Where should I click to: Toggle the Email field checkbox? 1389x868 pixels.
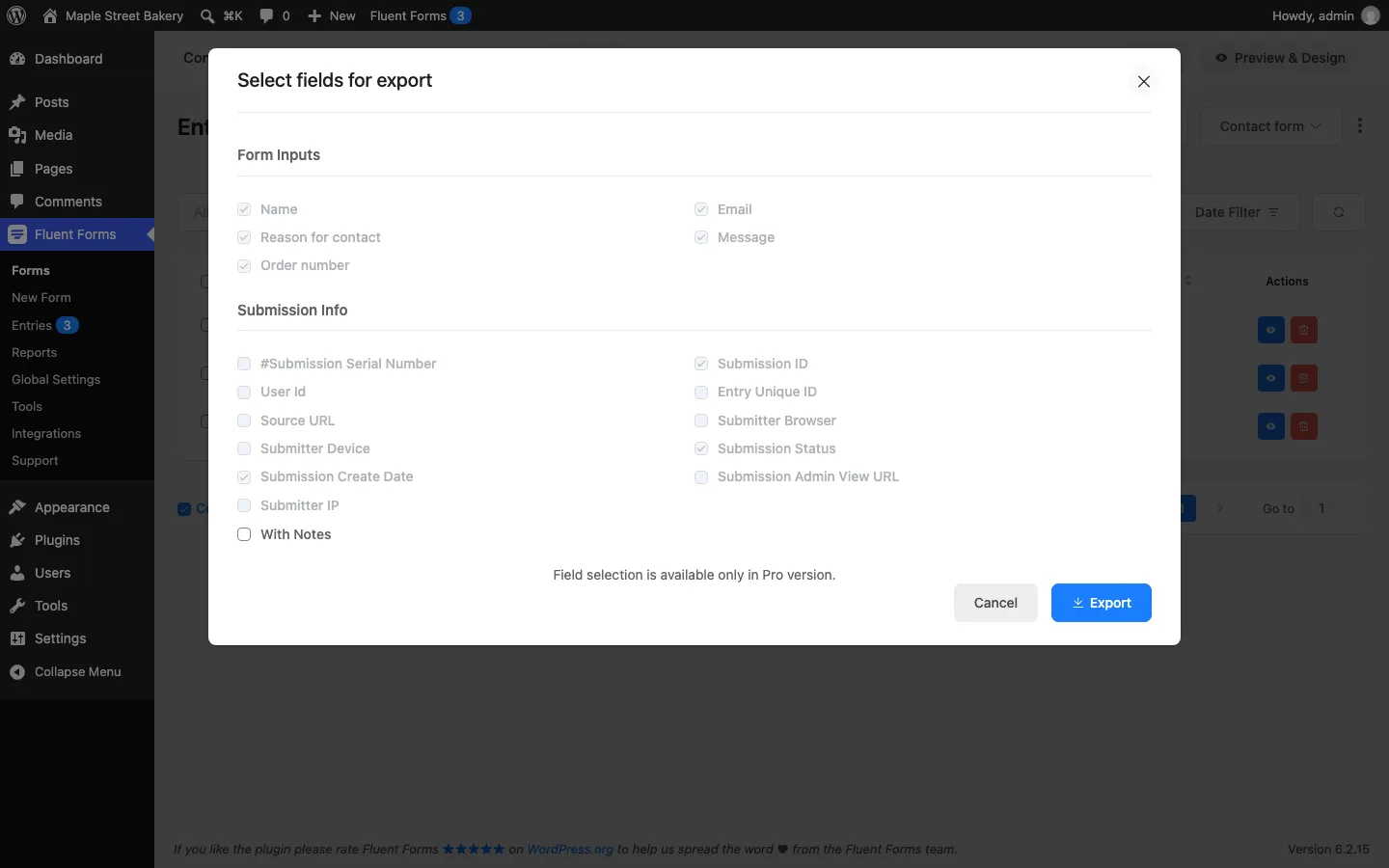[x=701, y=209]
